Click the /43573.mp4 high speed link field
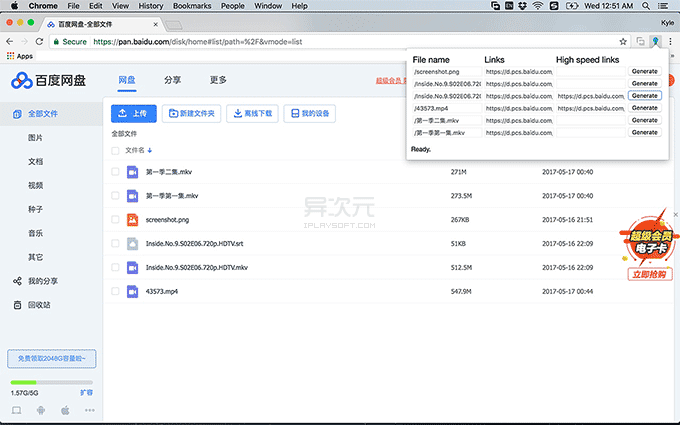Viewport: 680px width, 425px height. tap(591, 108)
